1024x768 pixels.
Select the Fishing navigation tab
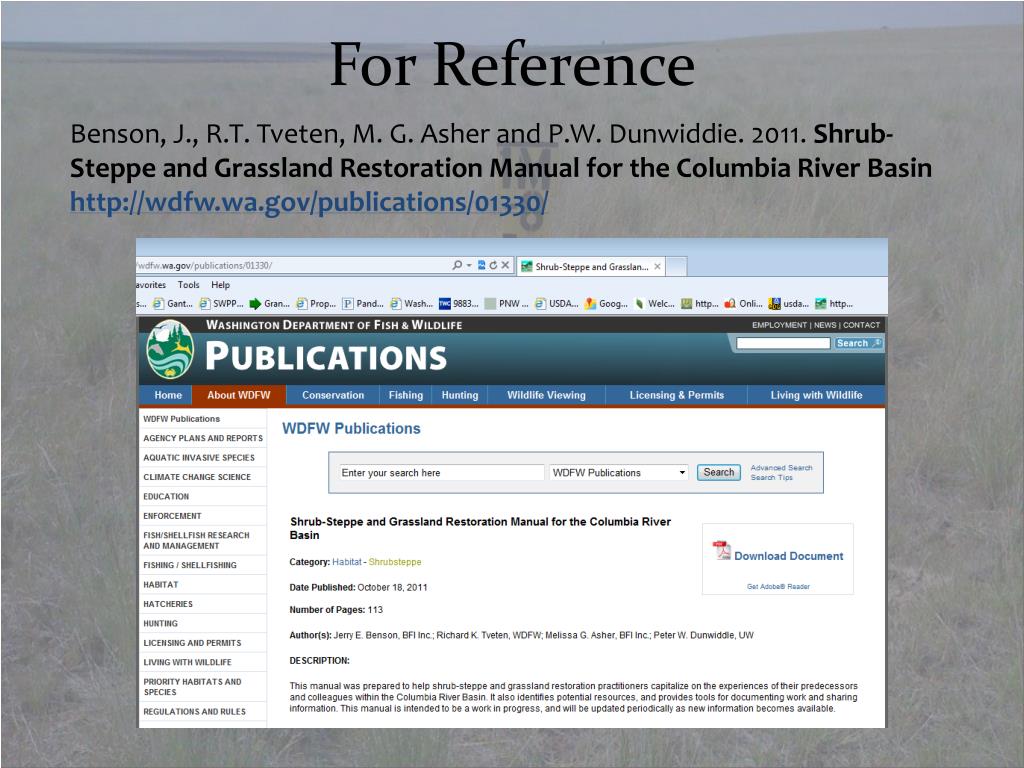pyautogui.click(x=406, y=395)
